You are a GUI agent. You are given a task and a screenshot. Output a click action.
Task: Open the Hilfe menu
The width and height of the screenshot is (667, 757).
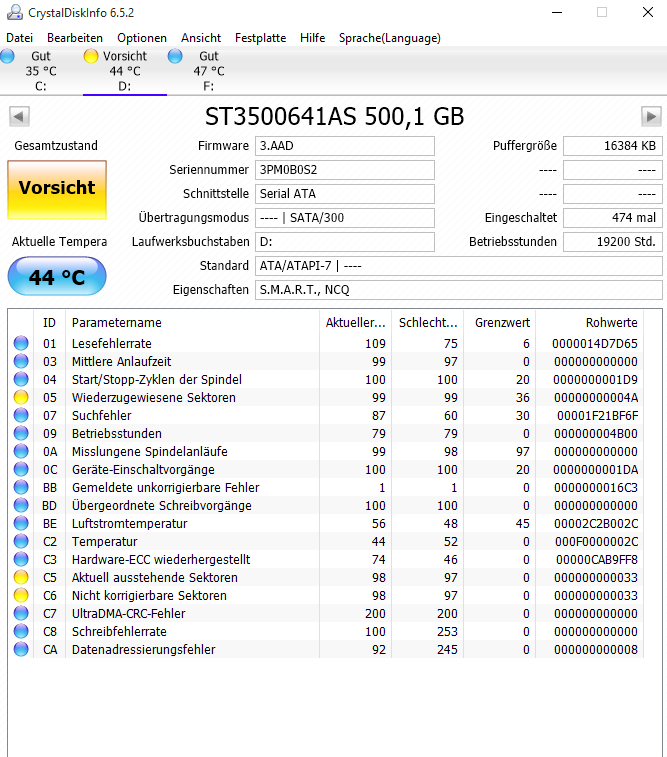tap(312, 38)
